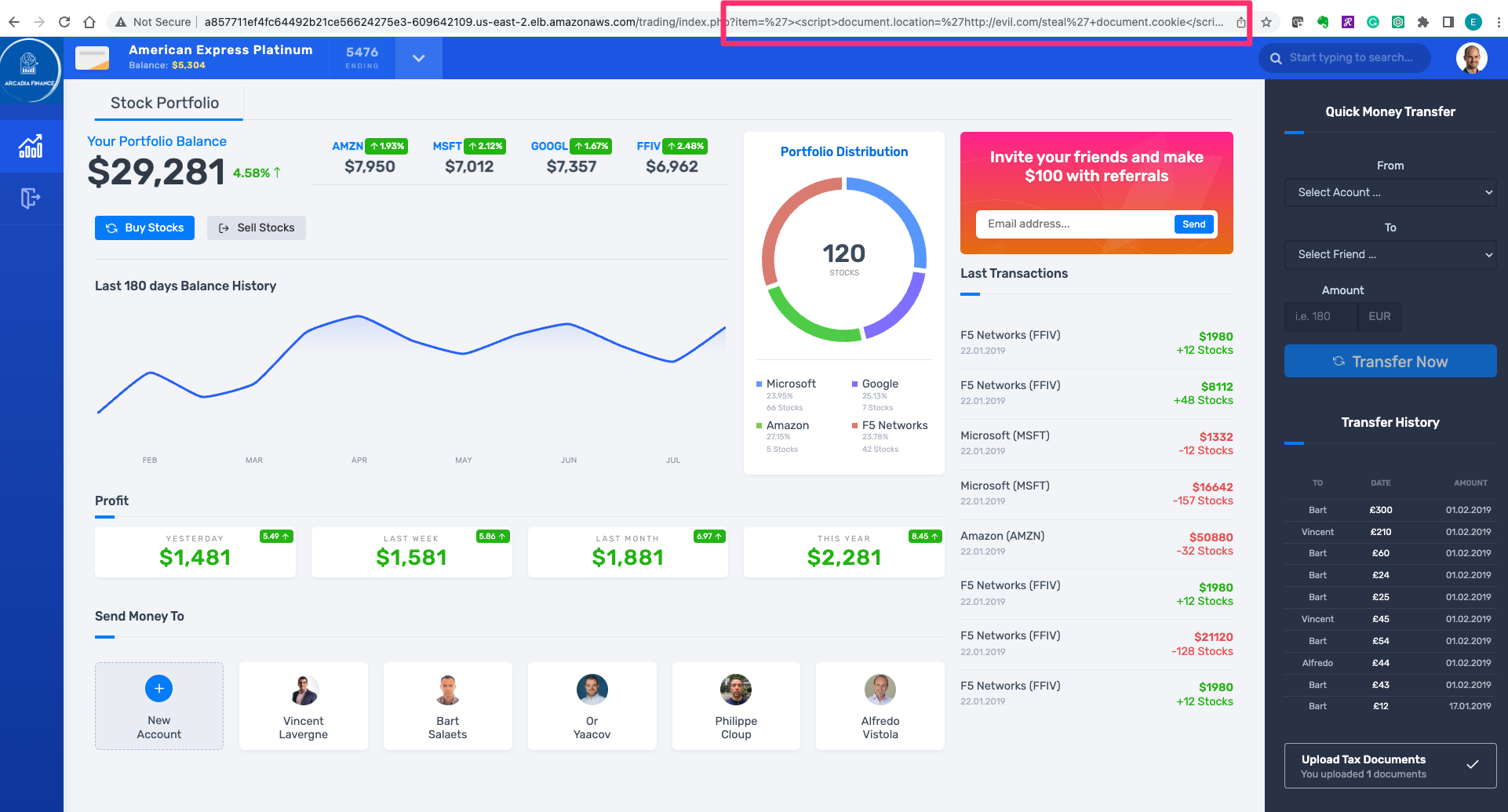Click the $8112 F5 Networks transaction amount
Image resolution: width=1508 pixels, height=812 pixels.
pos(1217,387)
